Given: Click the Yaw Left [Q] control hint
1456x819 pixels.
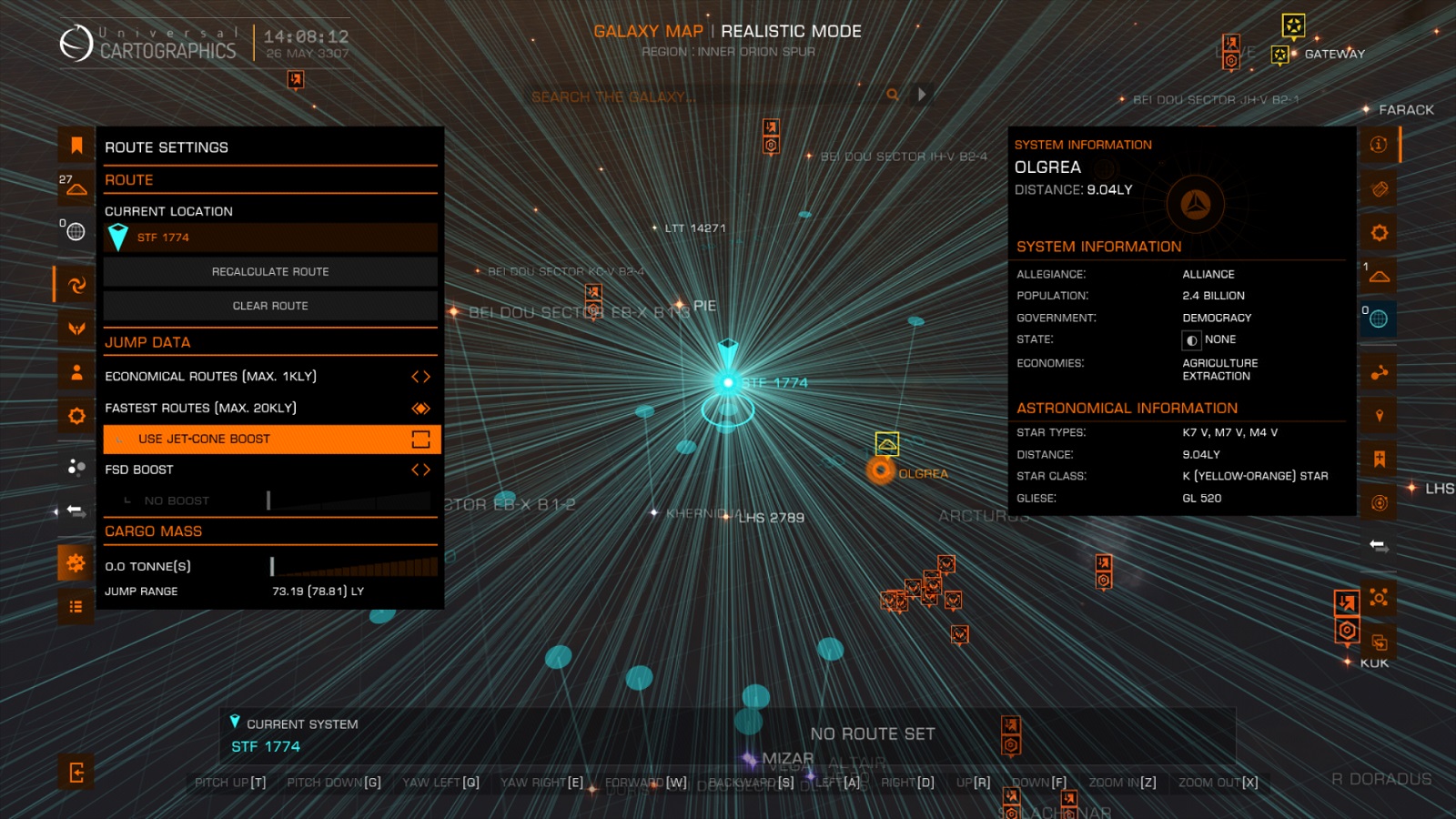Looking at the screenshot, I should (440, 783).
